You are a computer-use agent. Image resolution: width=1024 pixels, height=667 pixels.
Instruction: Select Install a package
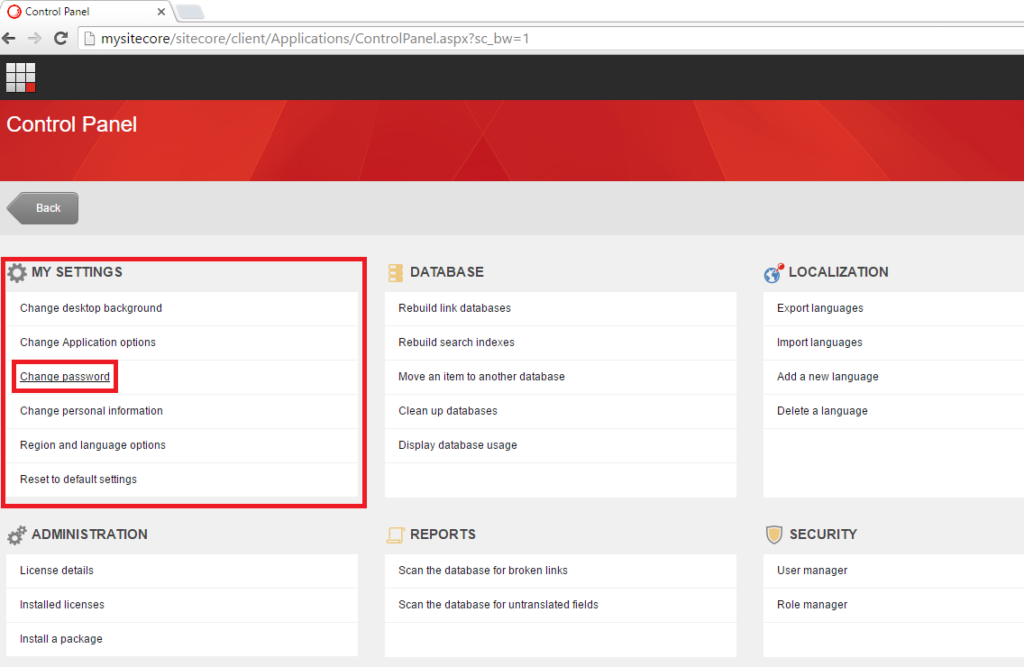(61, 639)
